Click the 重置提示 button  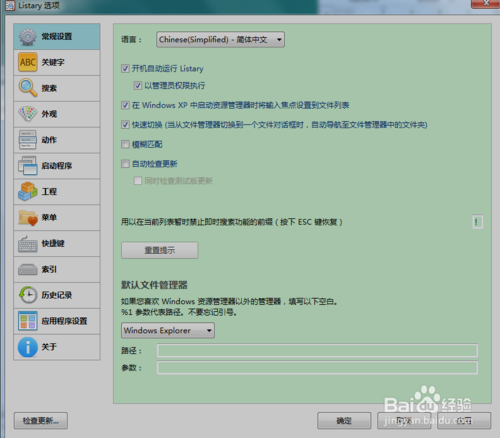pos(160,250)
